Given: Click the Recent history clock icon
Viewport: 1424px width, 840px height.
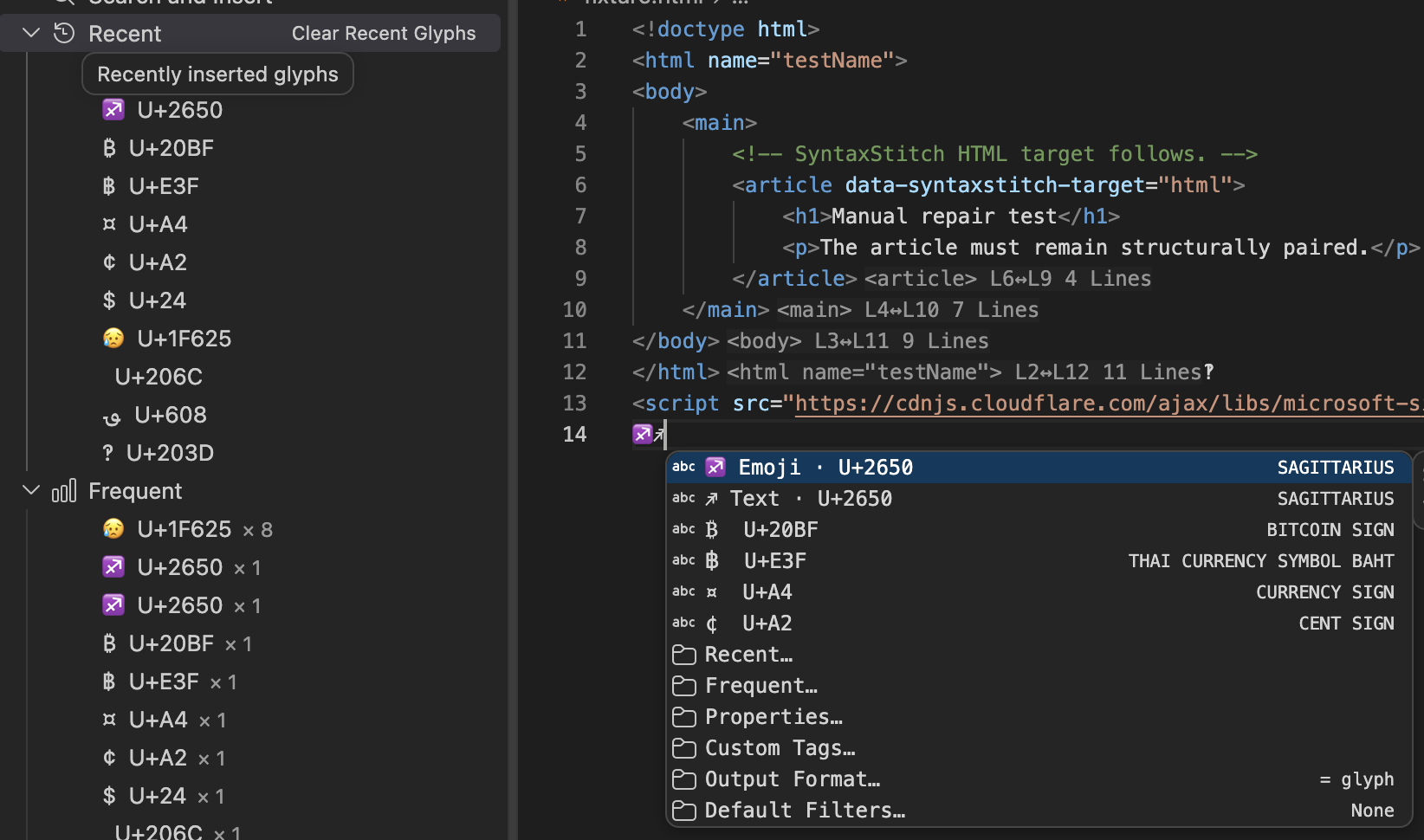Looking at the screenshot, I should pos(64,33).
